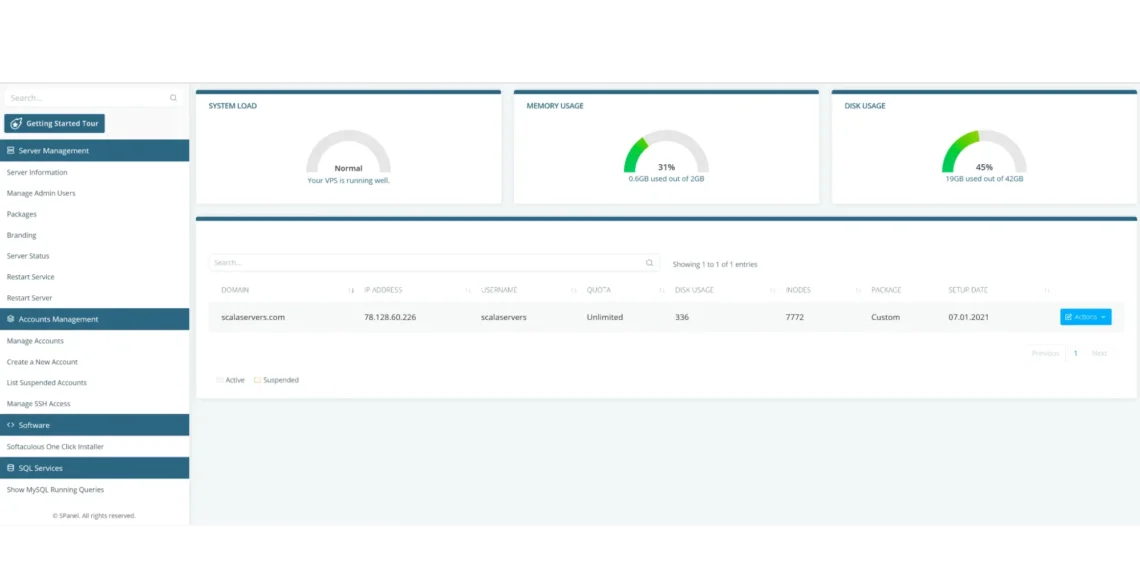
Task: Click the Custom package cell
Action: click(x=886, y=318)
